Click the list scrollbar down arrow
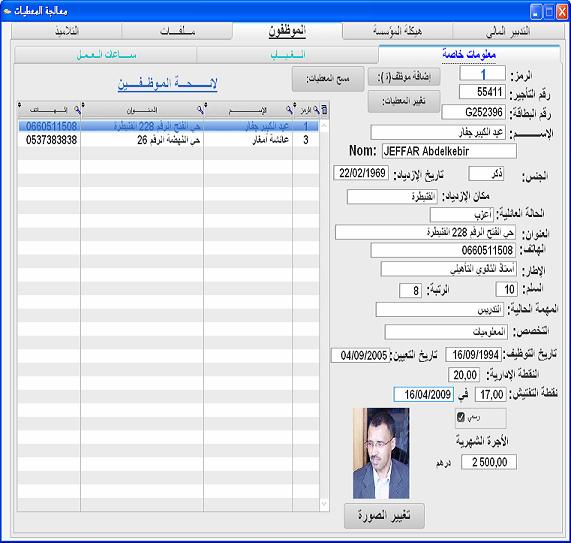 pos(324,504)
